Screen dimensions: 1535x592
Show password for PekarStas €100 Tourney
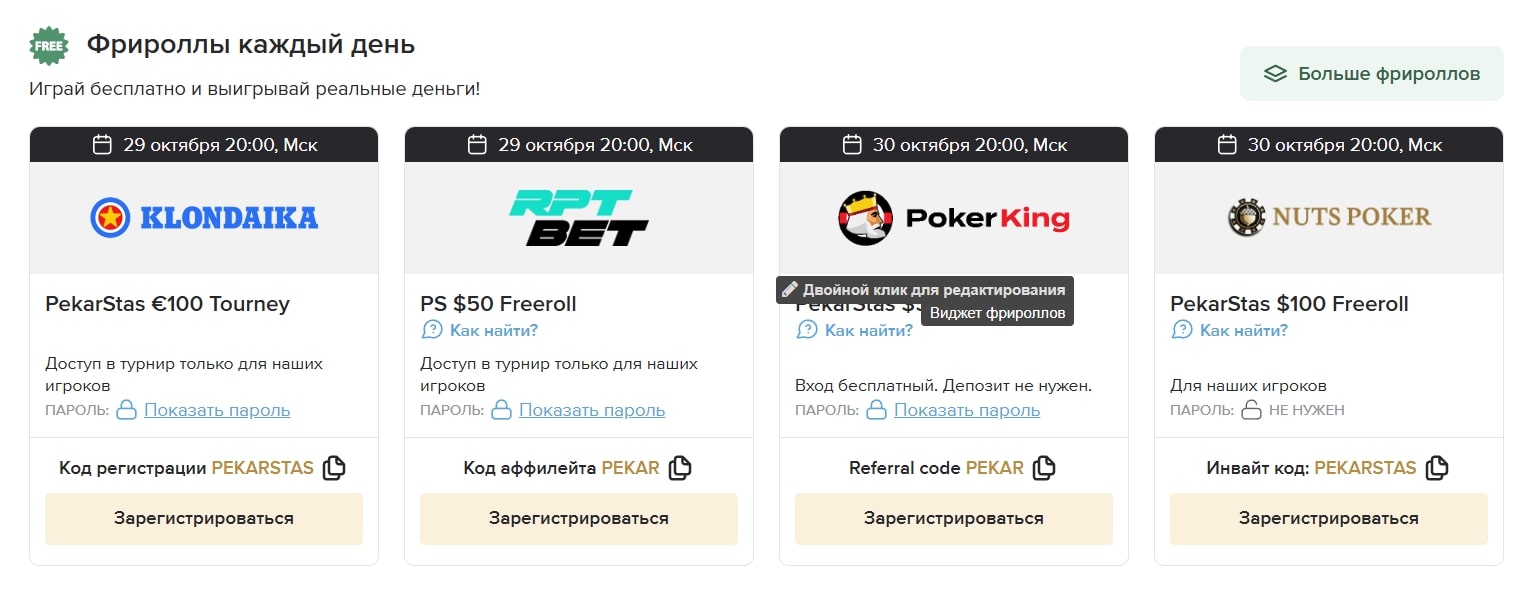(x=217, y=410)
